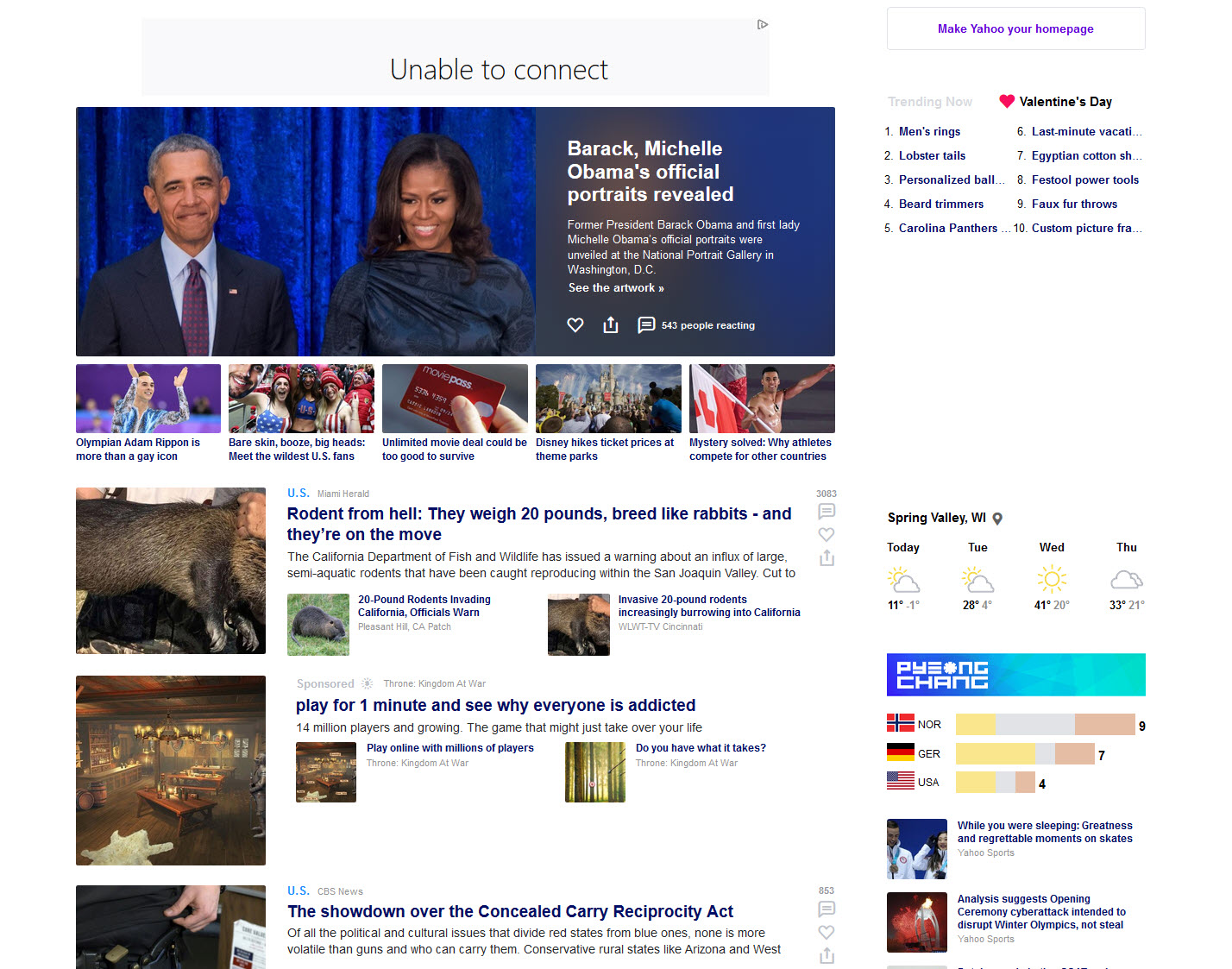Click the Valentine's Day heart icon
Screen dimensions: 1232x969
1007,101
